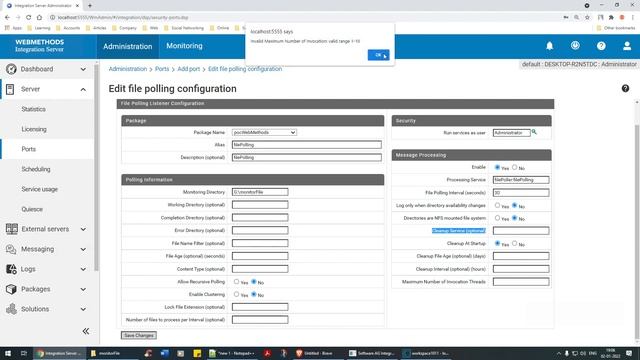
Task: Open the Administration breadcrumb link
Action: pyautogui.click(x=128, y=69)
